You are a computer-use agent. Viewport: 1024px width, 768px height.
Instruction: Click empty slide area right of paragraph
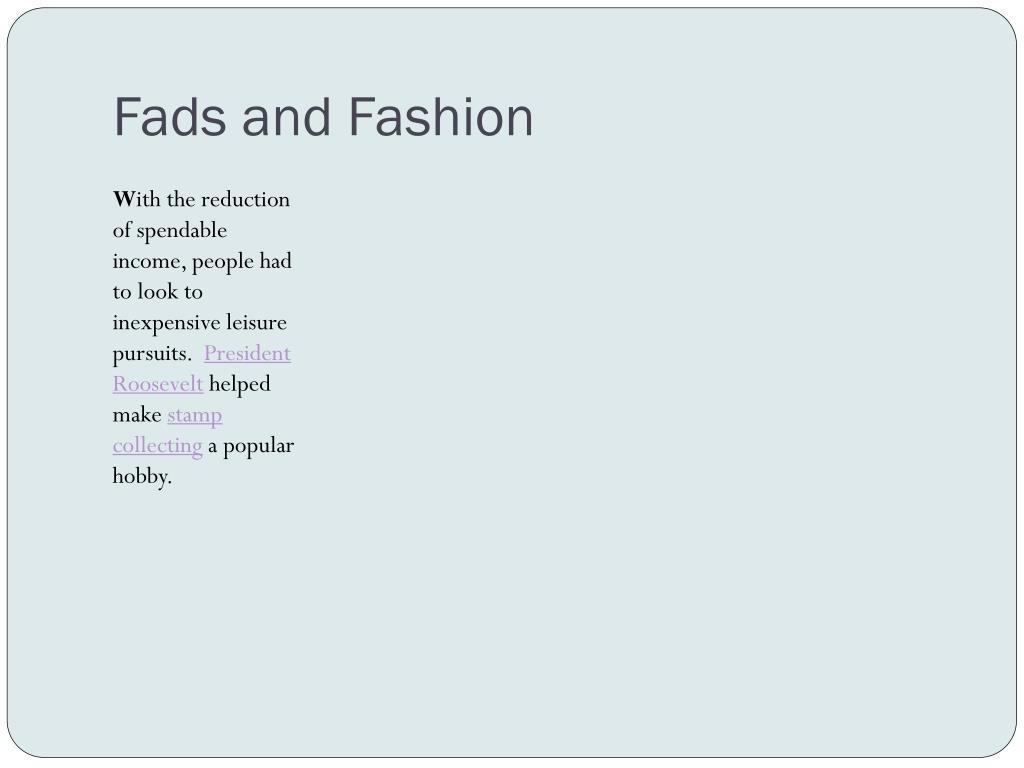[x=653, y=392]
